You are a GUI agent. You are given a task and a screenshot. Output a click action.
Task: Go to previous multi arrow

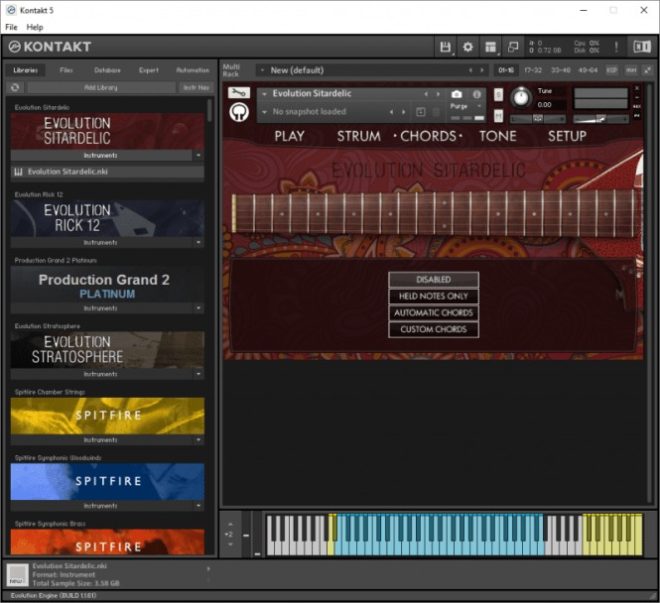coord(471,70)
